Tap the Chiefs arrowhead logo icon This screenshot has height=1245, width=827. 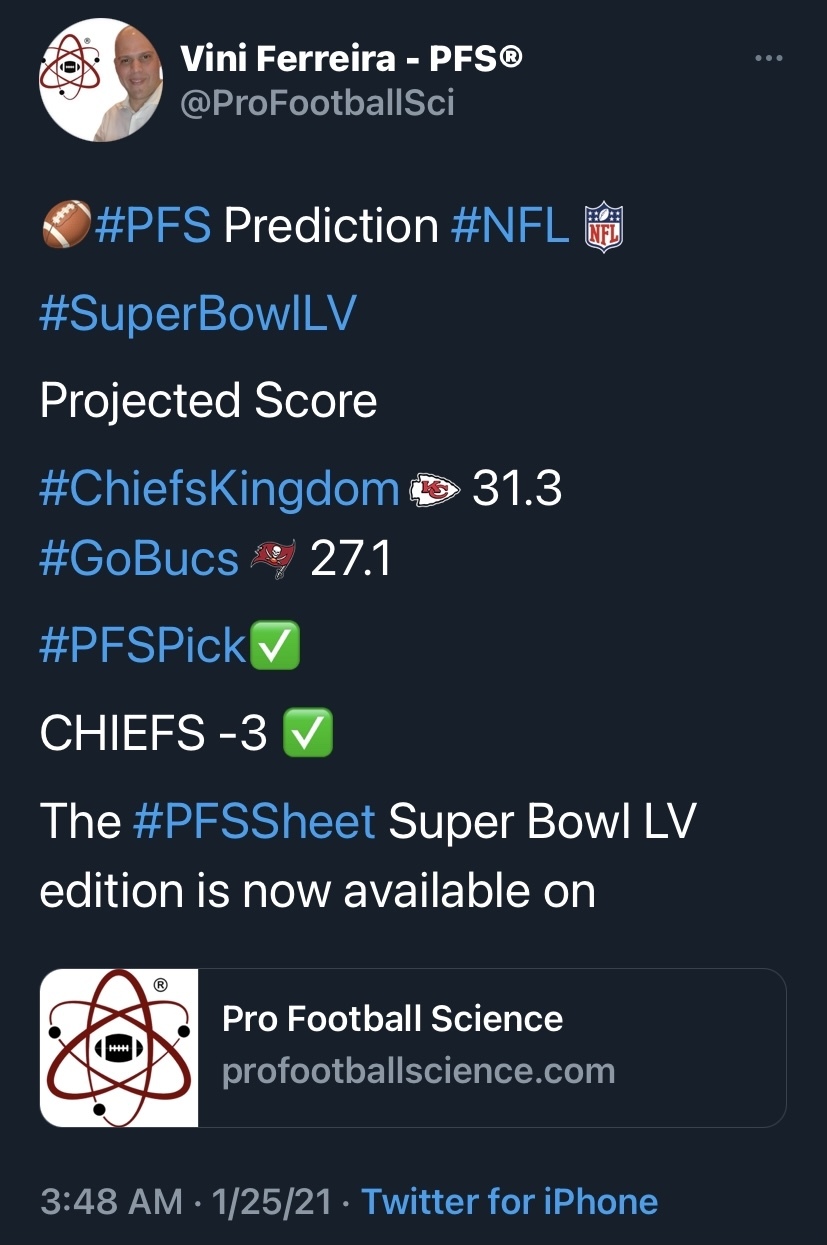(x=435, y=490)
